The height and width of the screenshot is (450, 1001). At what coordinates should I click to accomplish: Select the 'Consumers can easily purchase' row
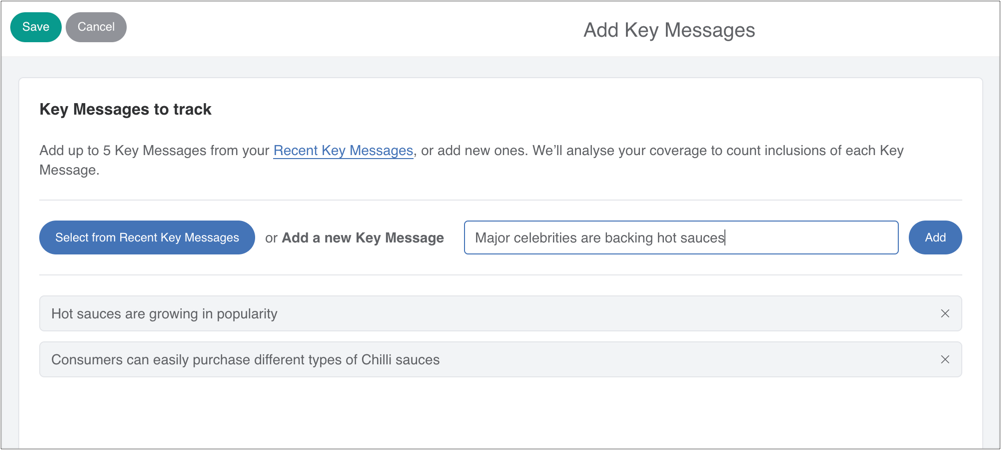(400, 360)
